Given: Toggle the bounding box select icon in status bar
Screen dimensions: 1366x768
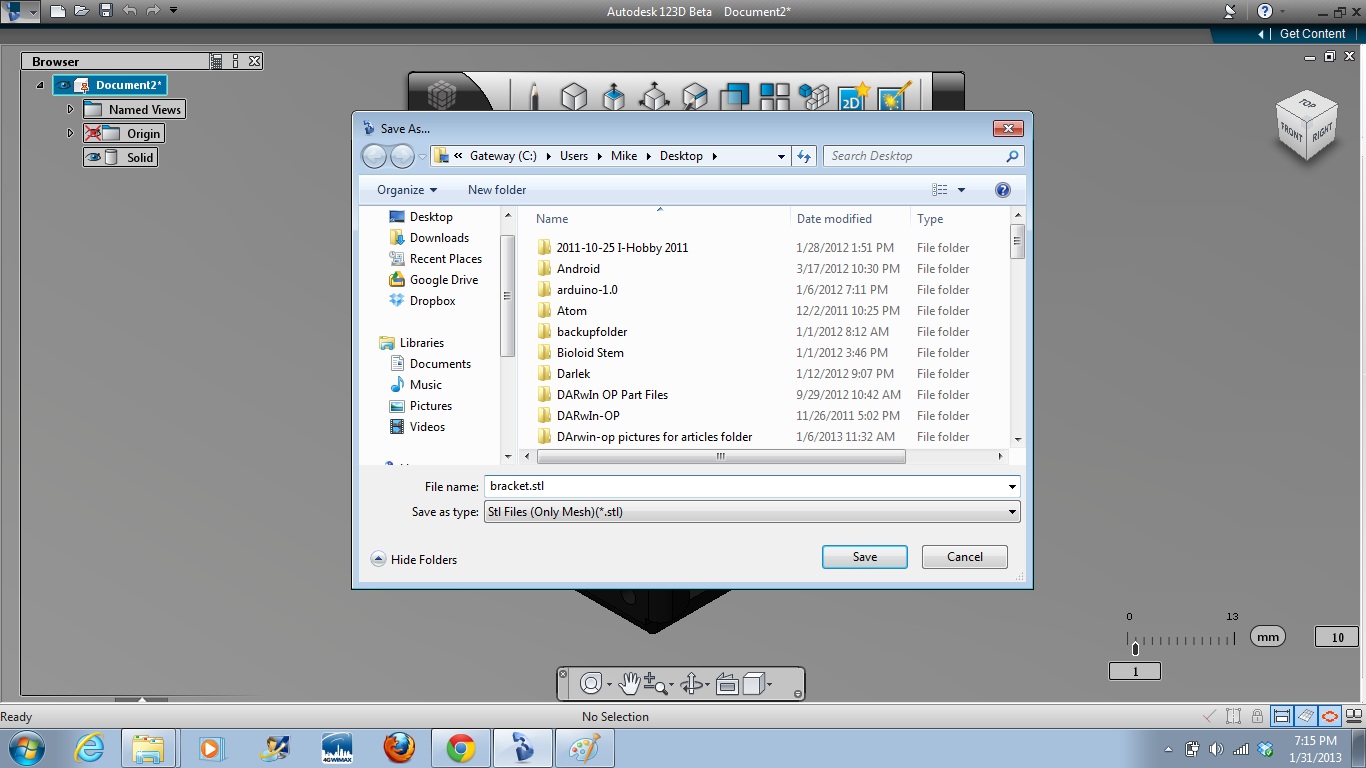Looking at the screenshot, I should (x=1234, y=716).
